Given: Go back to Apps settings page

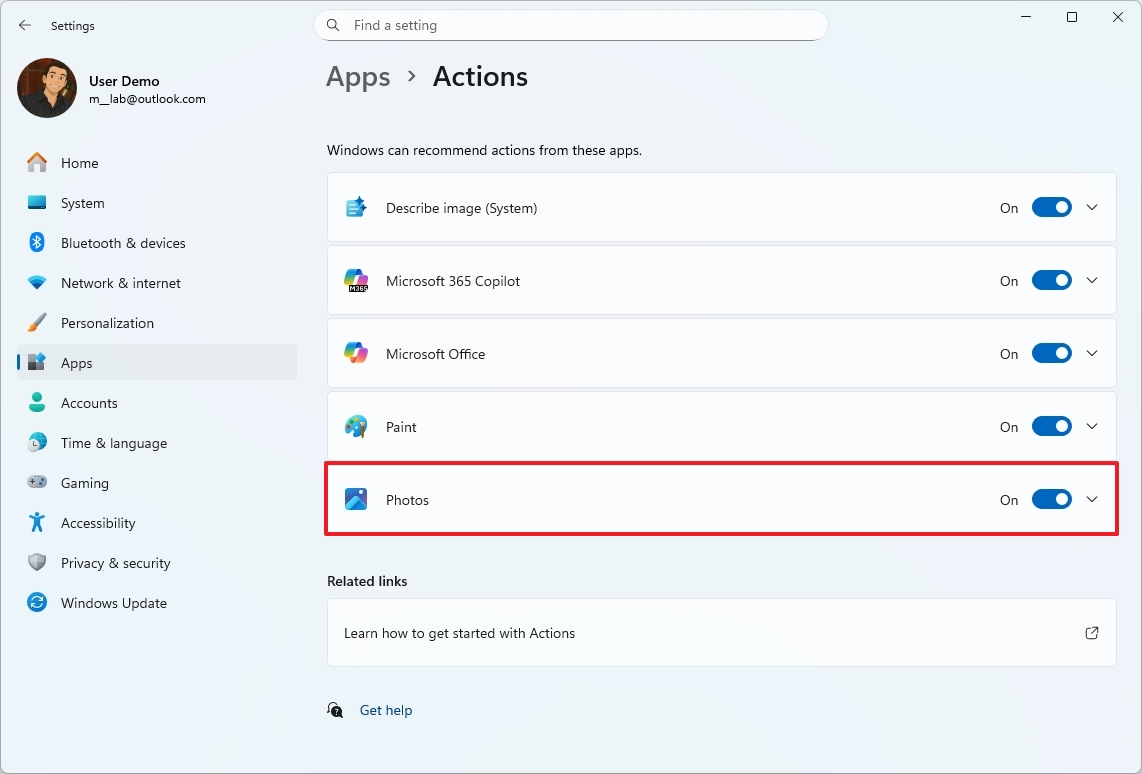Looking at the screenshot, I should (x=358, y=76).
